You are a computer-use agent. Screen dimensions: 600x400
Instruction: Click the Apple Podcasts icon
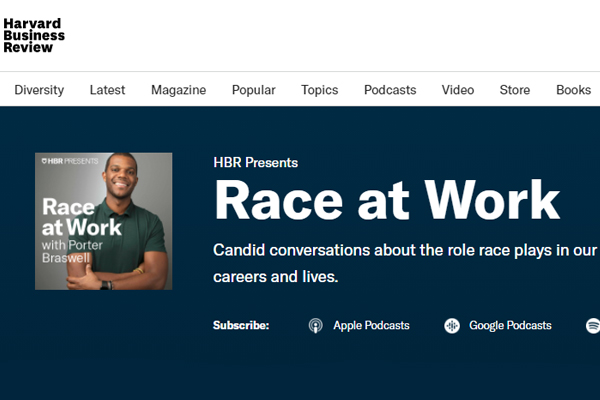click(315, 325)
